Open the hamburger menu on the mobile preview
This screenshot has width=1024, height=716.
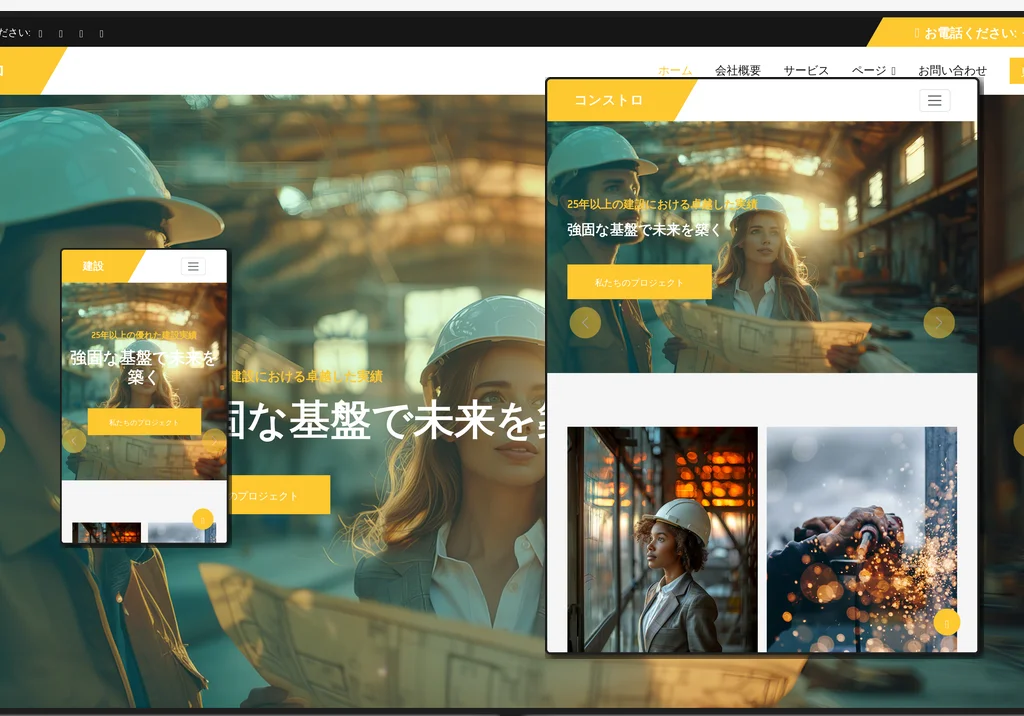coord(193,266)
